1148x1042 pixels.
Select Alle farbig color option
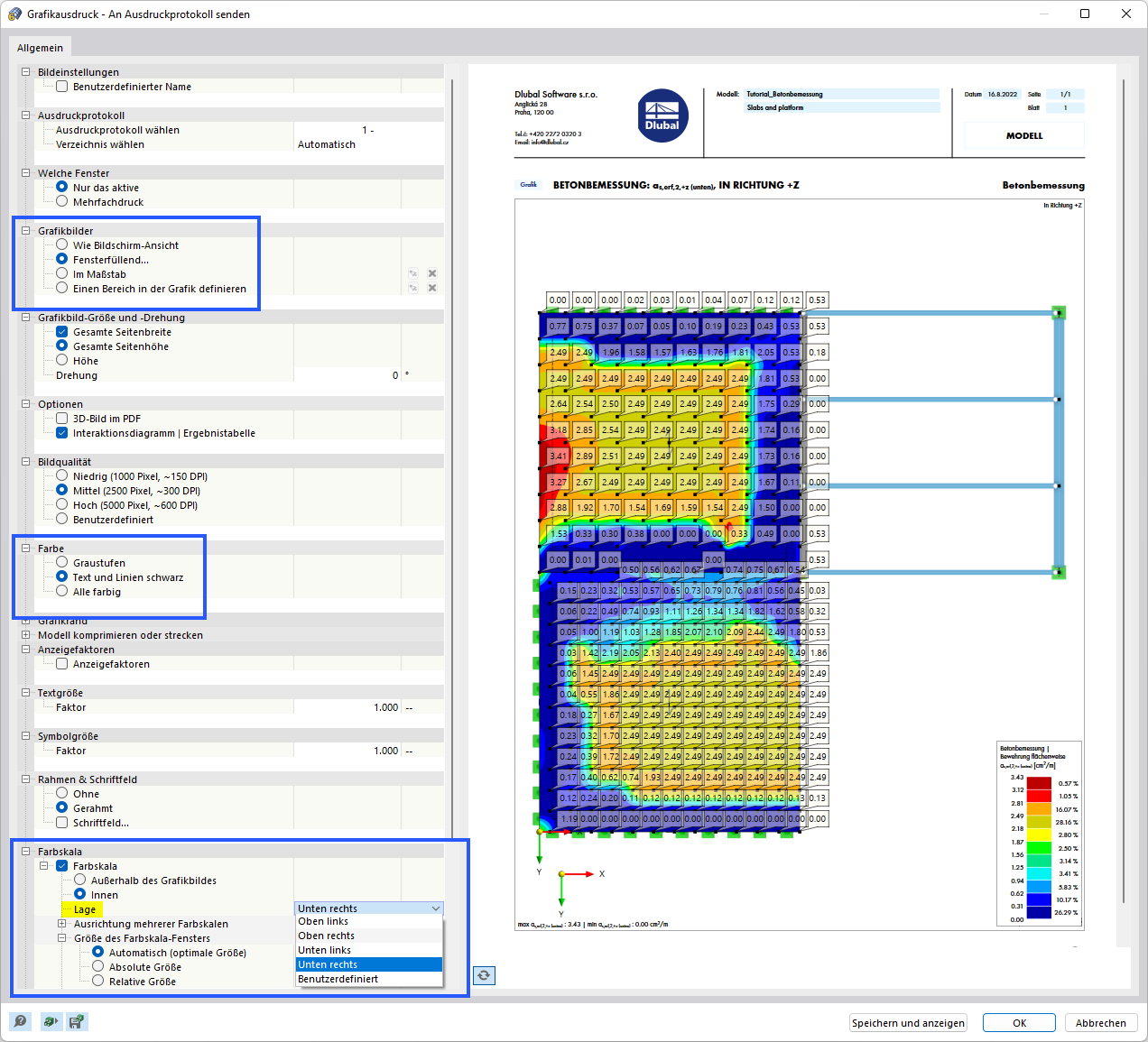point(61,591)
